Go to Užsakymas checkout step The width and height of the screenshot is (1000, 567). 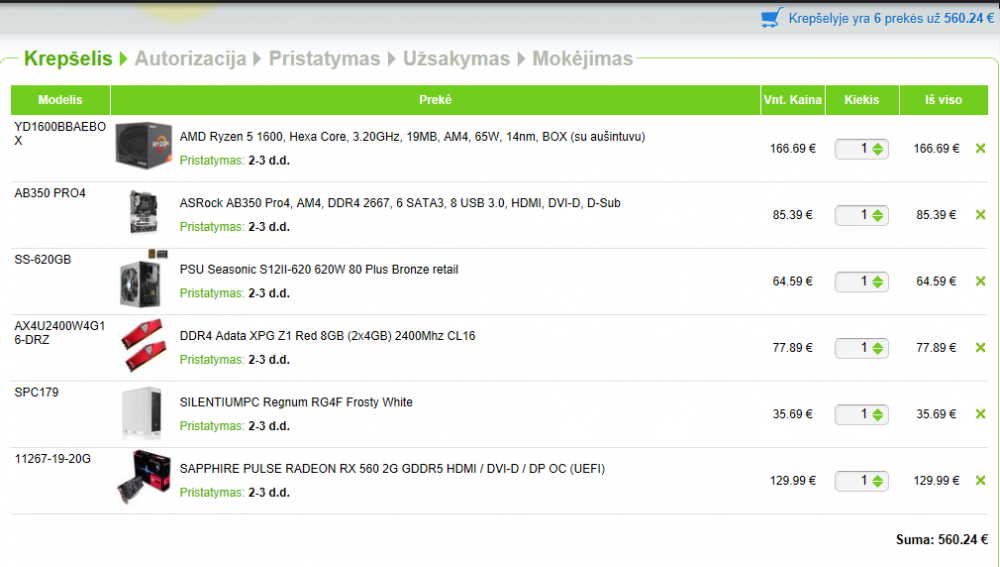456,59
